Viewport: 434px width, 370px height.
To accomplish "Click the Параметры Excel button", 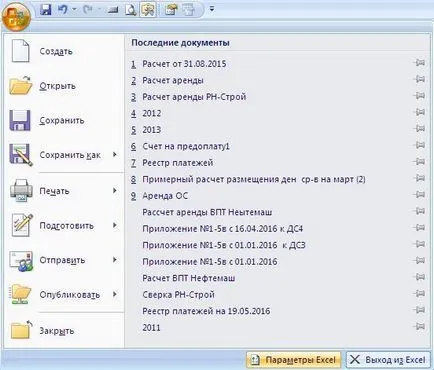I will click(294, 360).
